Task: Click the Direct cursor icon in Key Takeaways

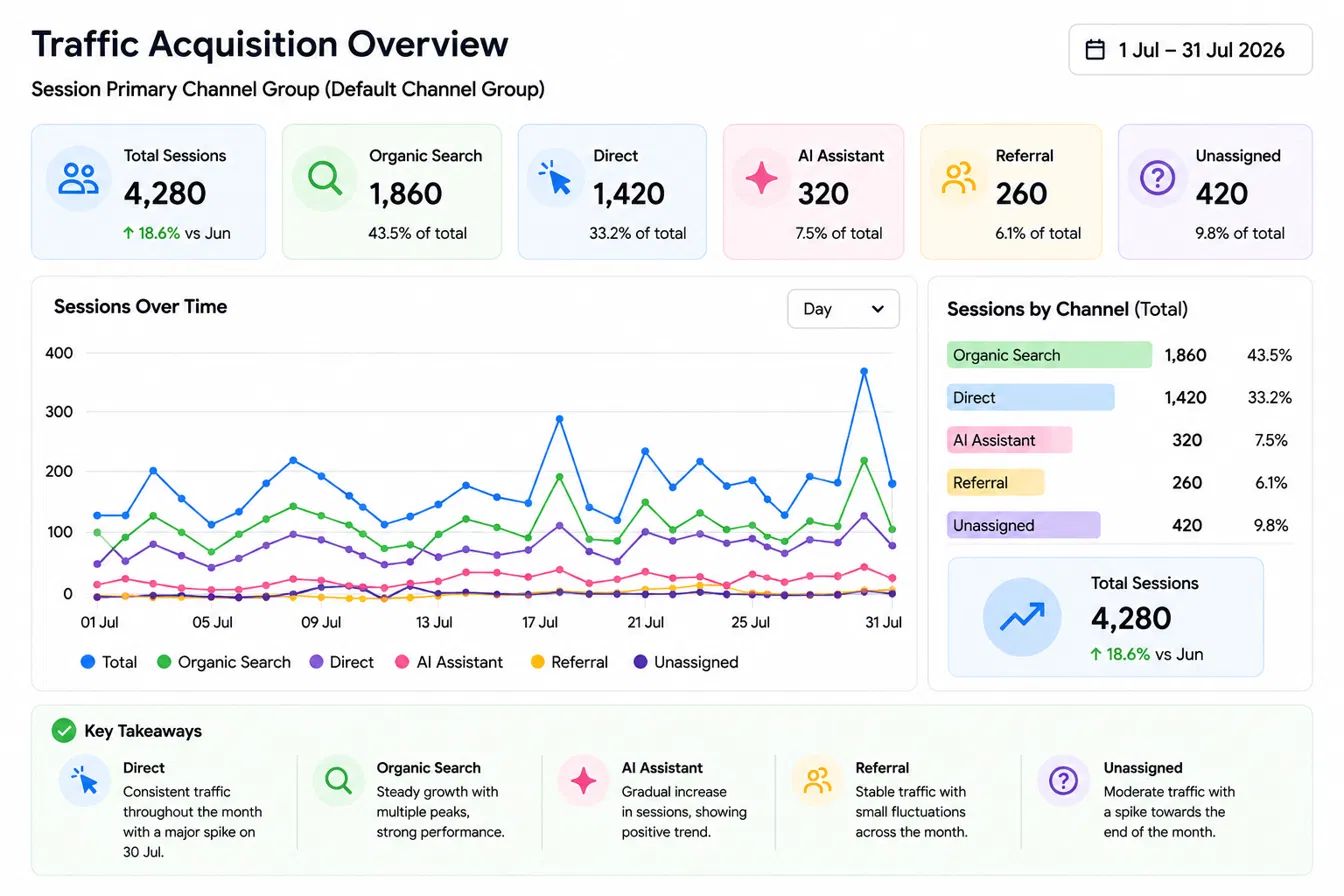Action: [x=85, y=781]
